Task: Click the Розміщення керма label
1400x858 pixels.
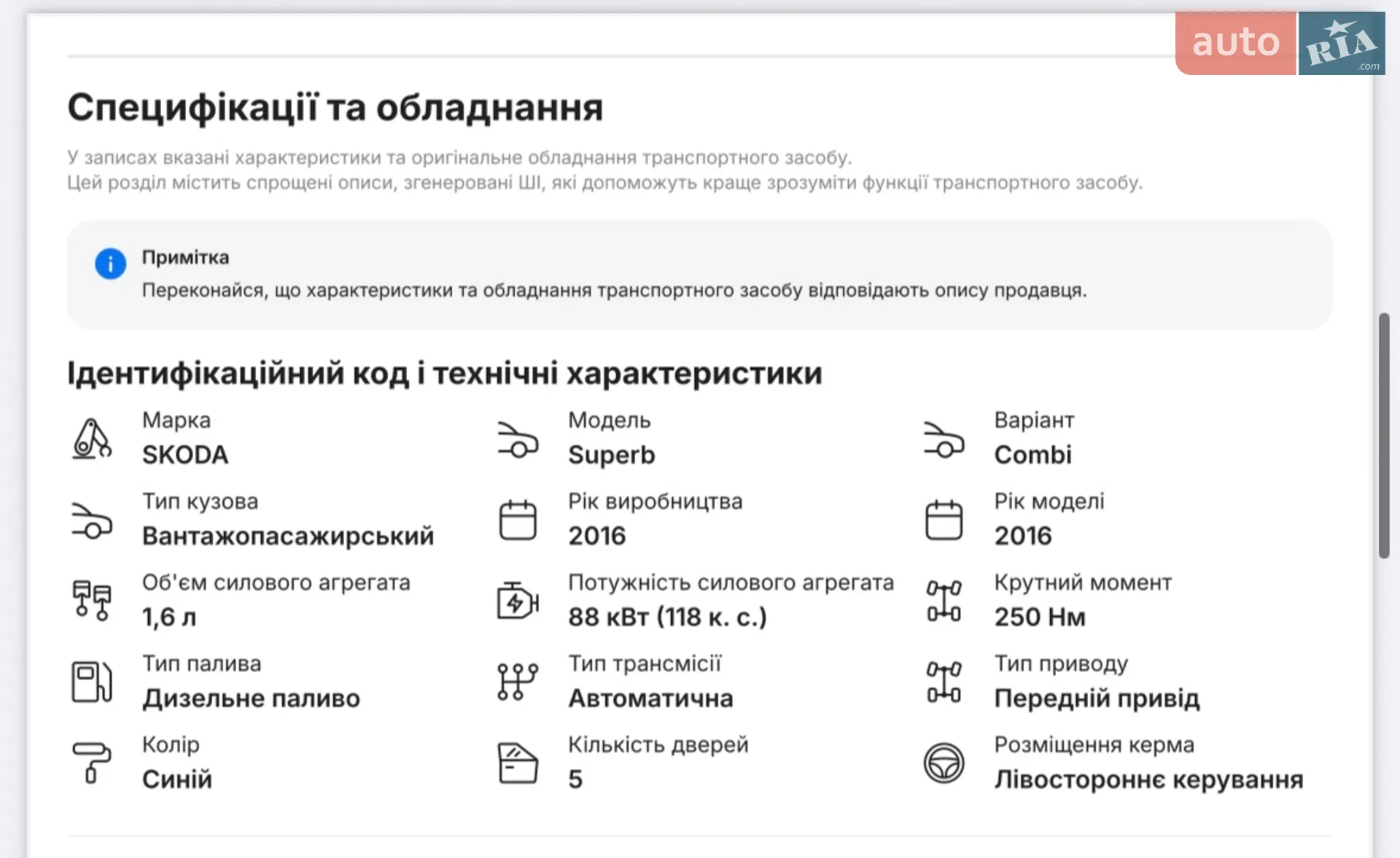Action: 1094,746
